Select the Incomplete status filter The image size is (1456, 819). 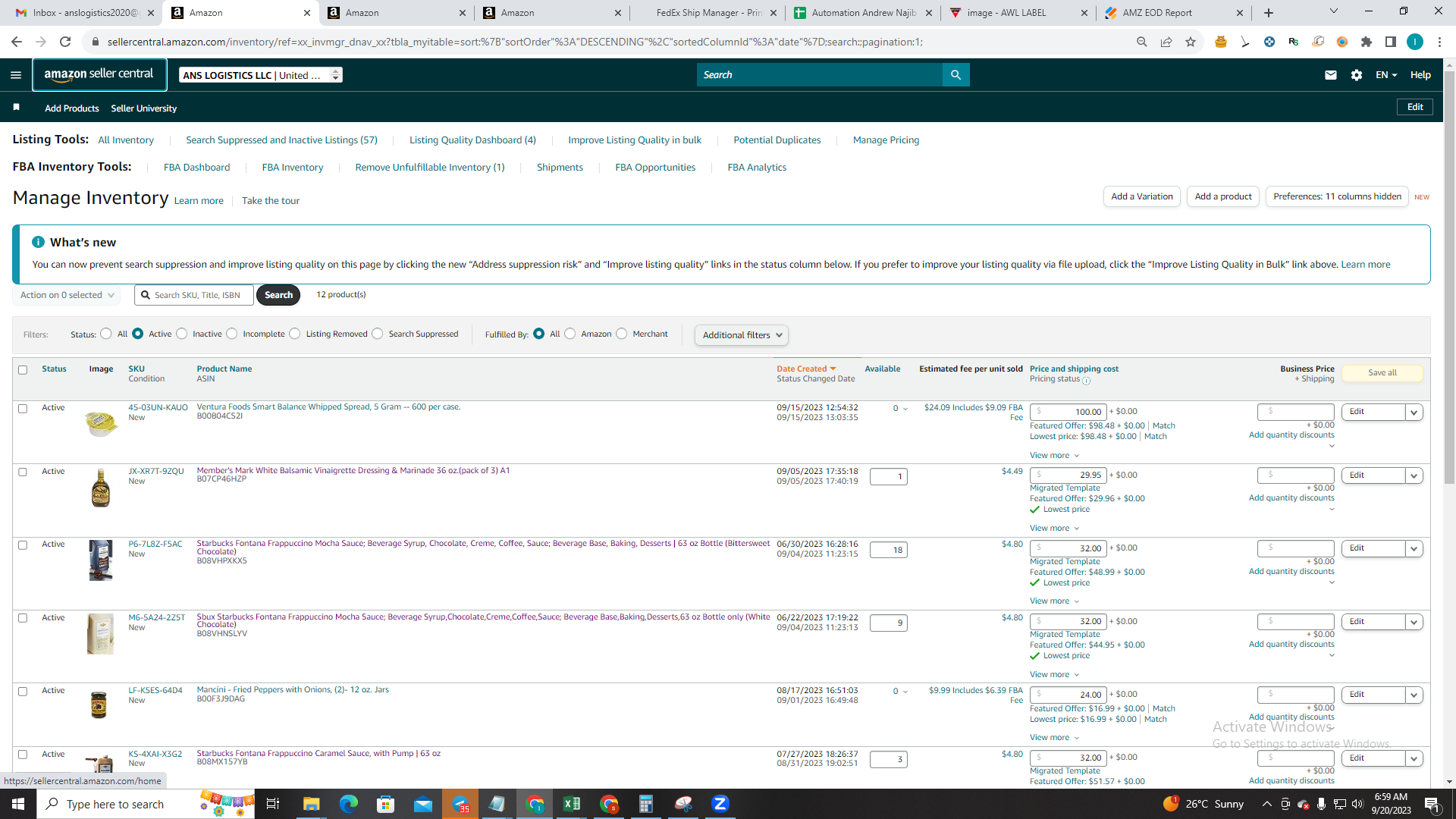[232, 334]
